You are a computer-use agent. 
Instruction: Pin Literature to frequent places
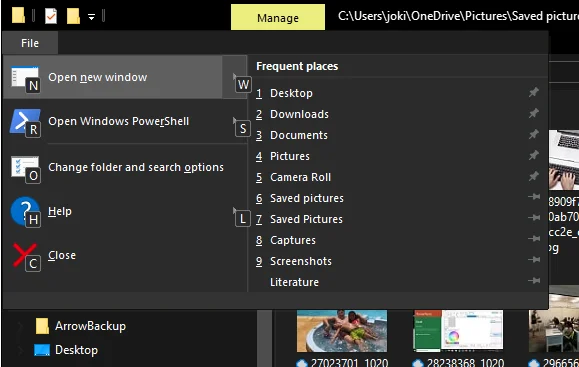click(534, 281)
